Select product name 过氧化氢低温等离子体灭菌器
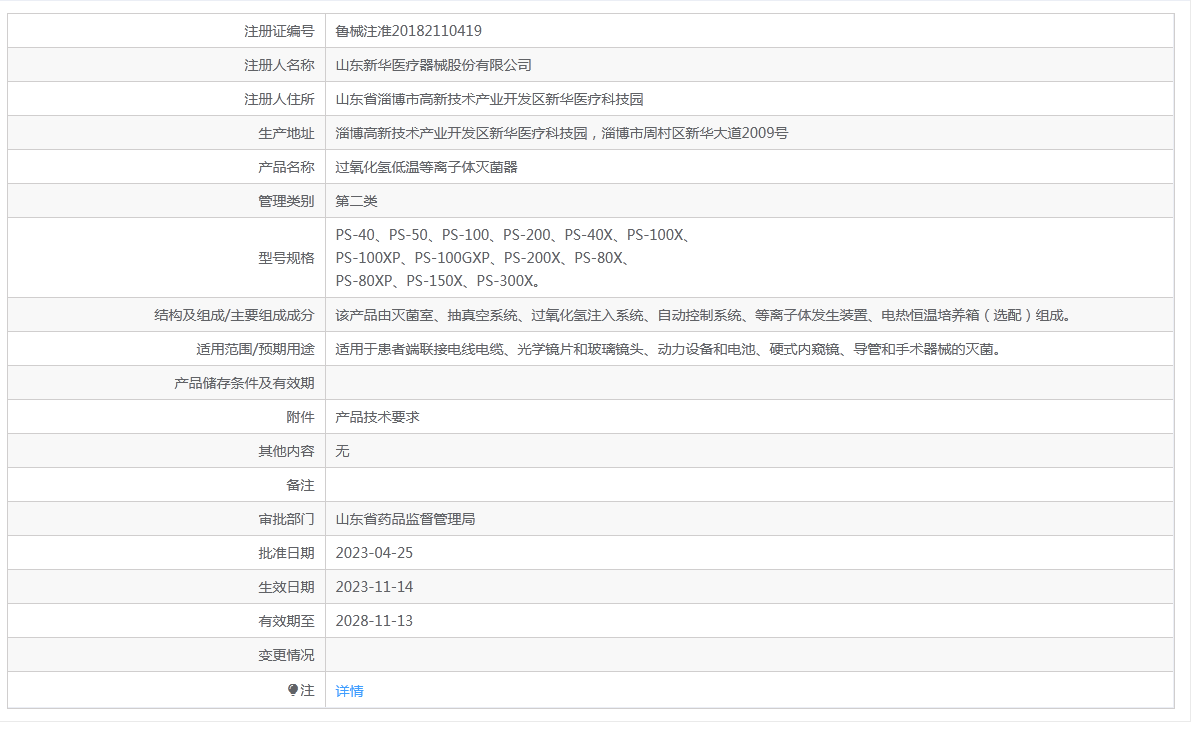This screenshot has width=1196, height=731. pyautogui.click(x=426, y=167)
